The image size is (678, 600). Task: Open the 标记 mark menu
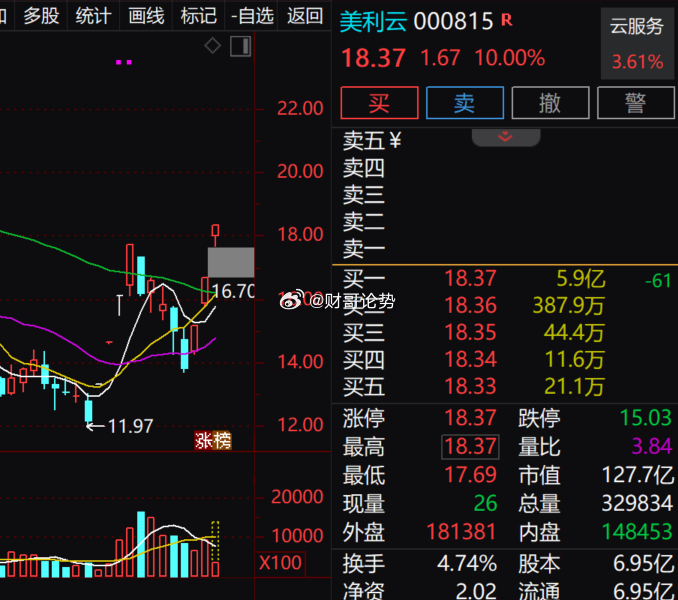(x=198, y=16)
